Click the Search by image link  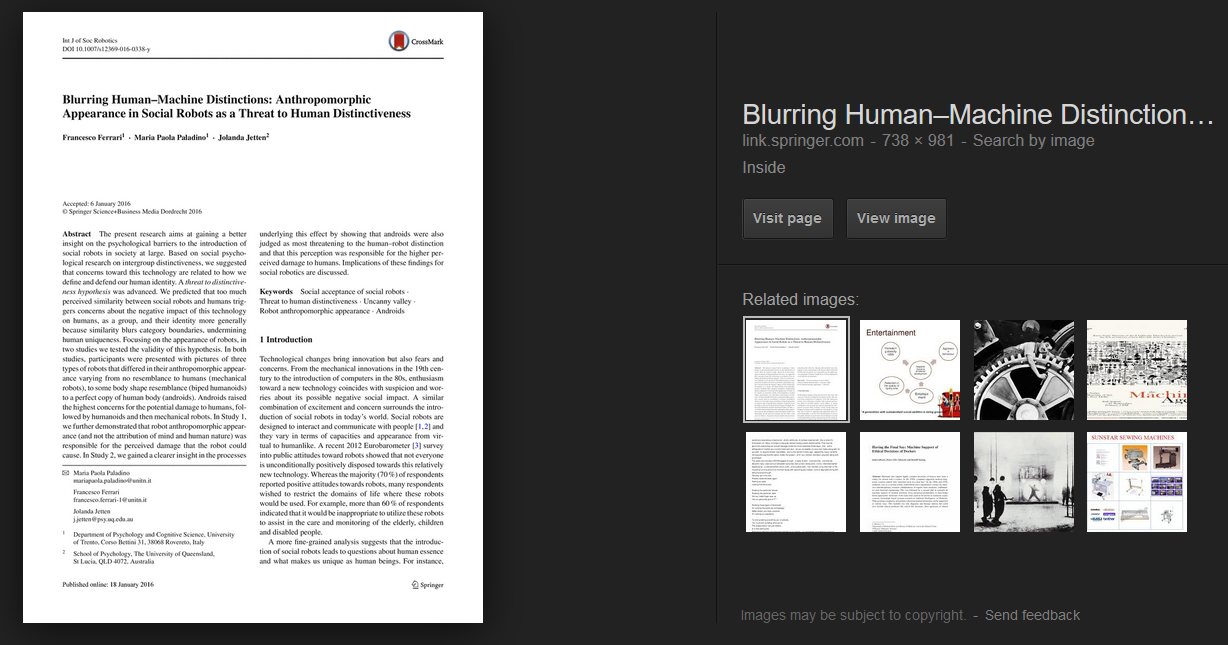pos(1033,140)
